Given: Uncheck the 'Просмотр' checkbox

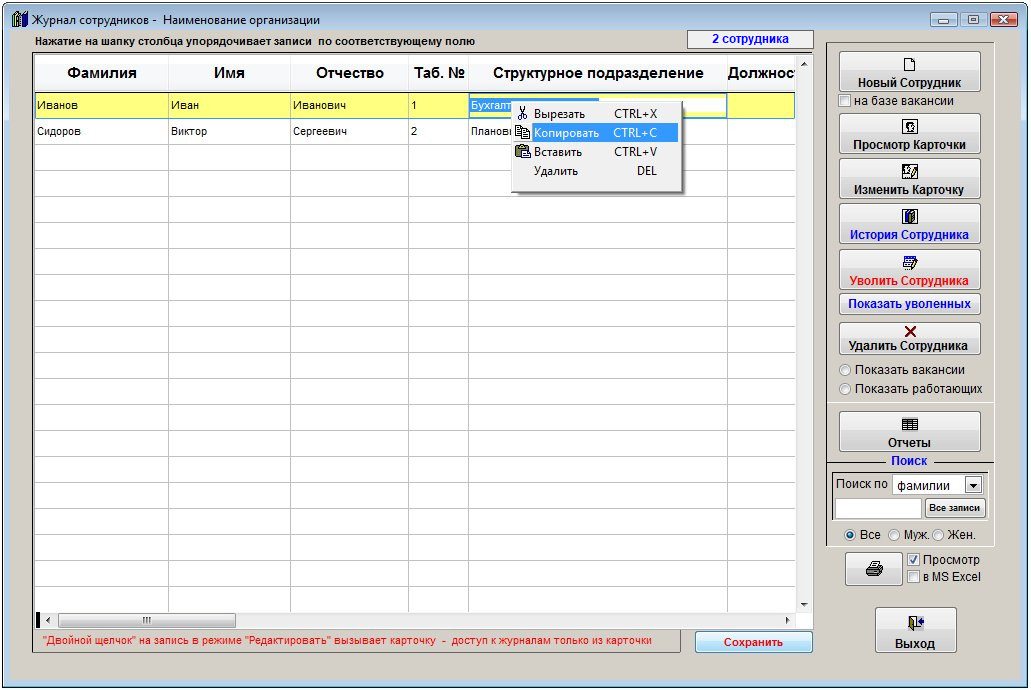Looking at the screenshot, I should 913,560.
